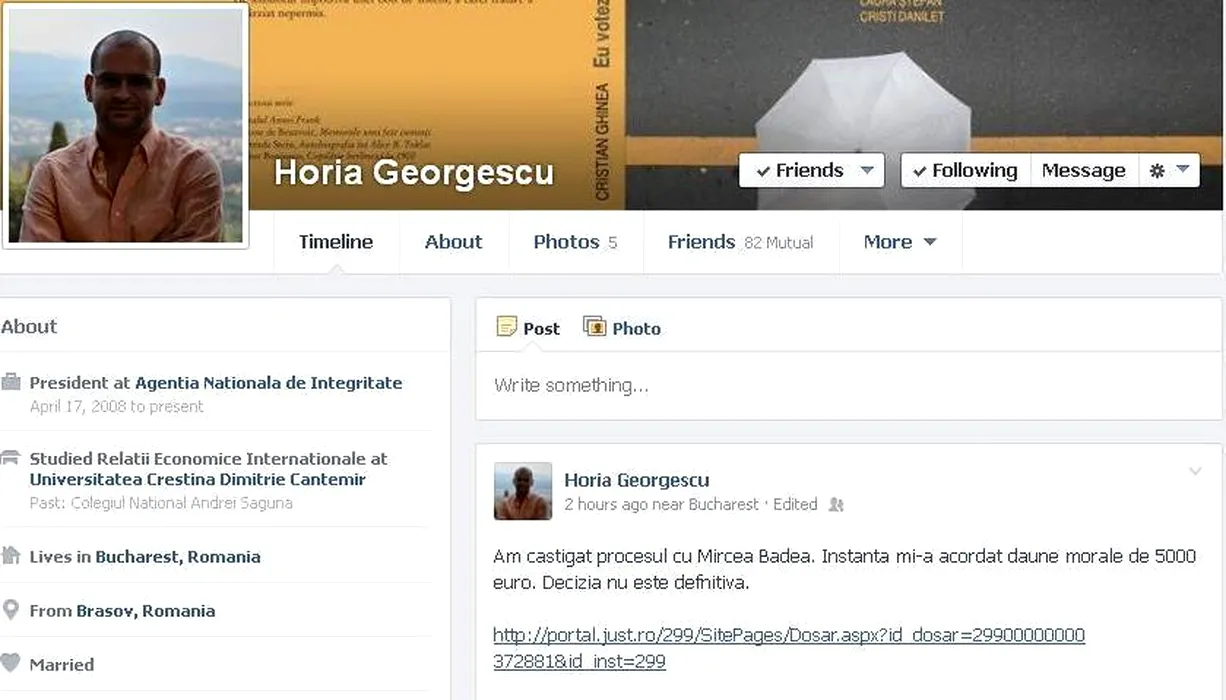Click the location pin icon beside From
This screenshot has width=1226, height=700.
coord(11,610)
